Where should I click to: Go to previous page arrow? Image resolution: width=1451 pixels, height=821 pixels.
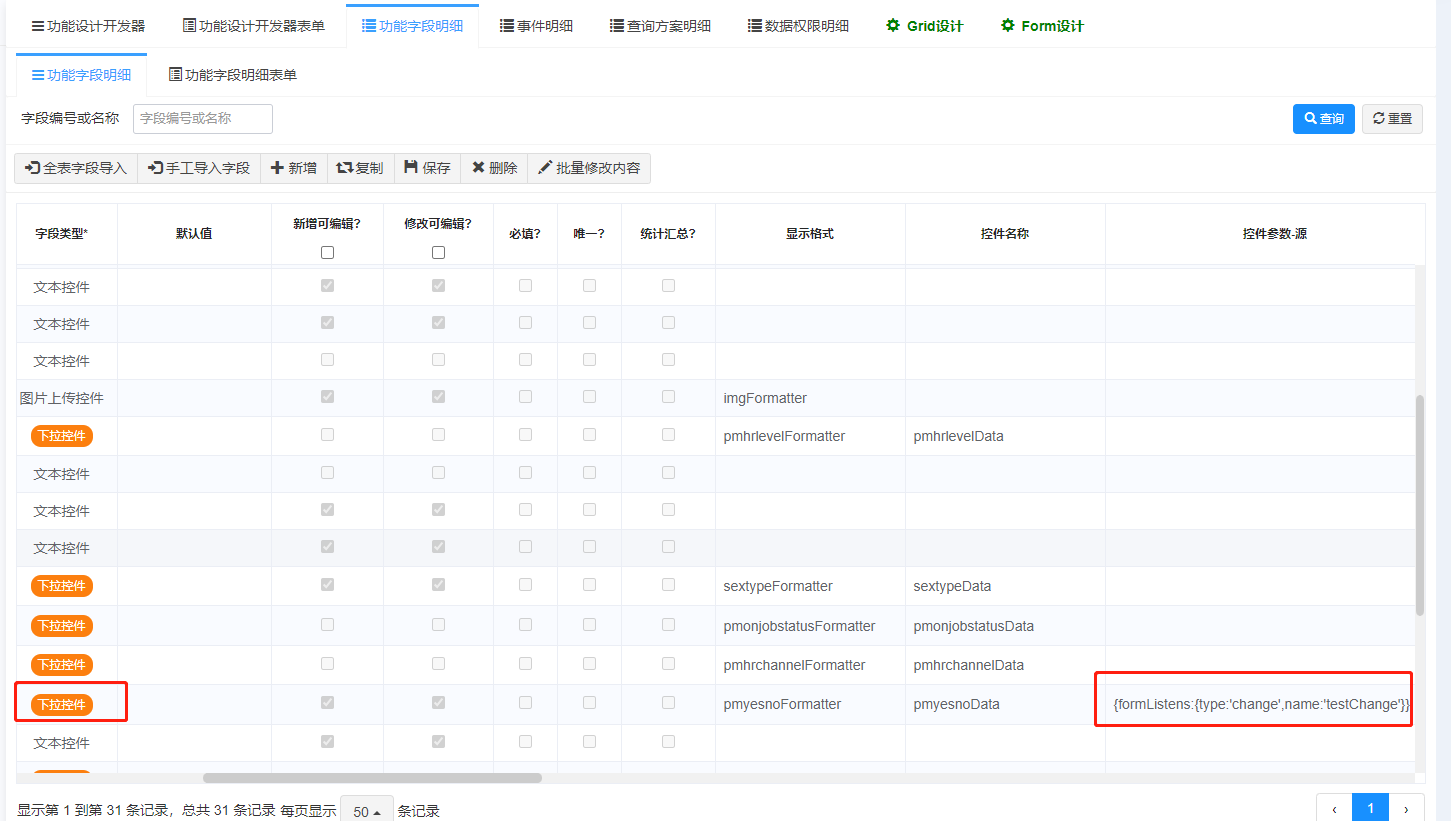tap(1335, 809)
